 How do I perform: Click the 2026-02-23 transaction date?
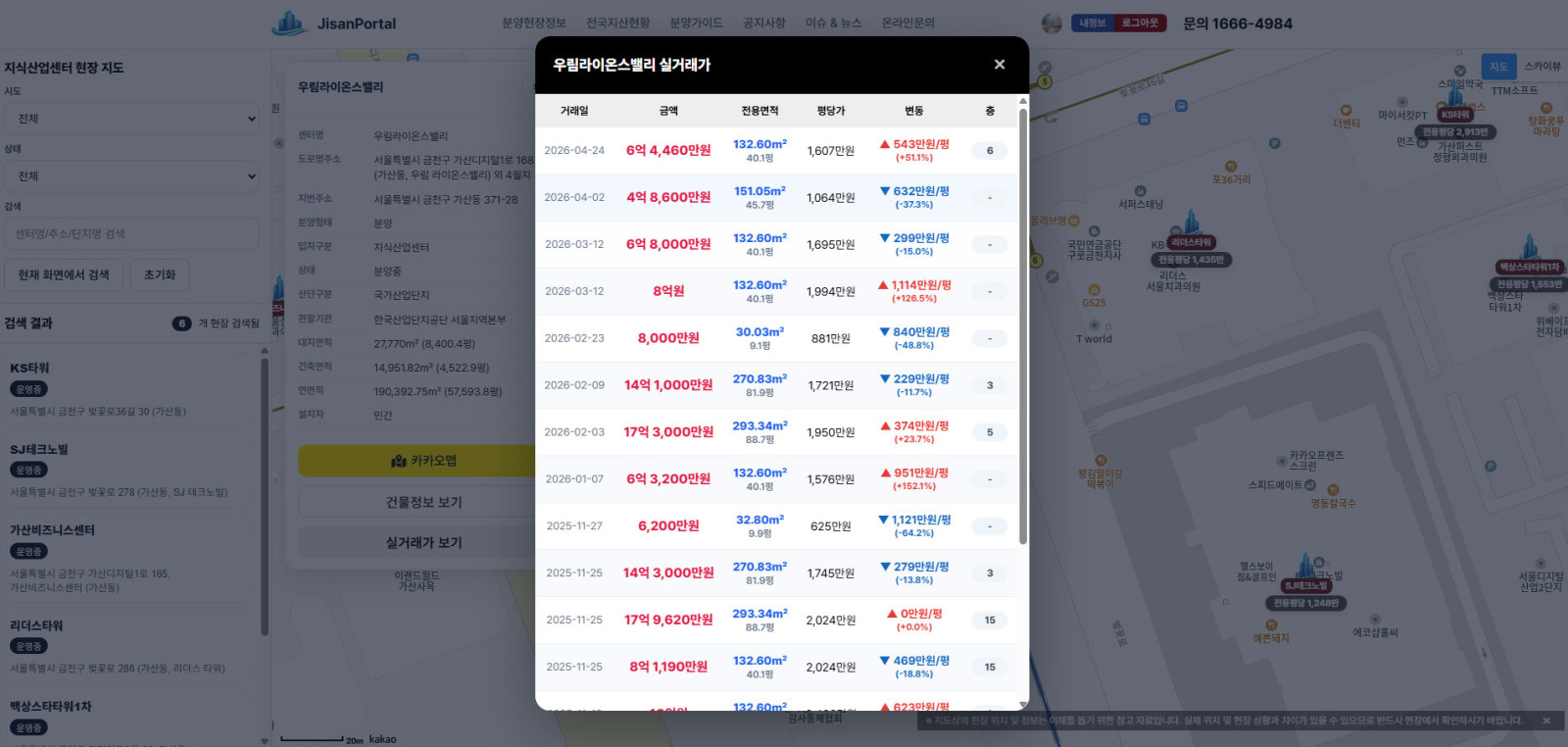pos(574,338)
